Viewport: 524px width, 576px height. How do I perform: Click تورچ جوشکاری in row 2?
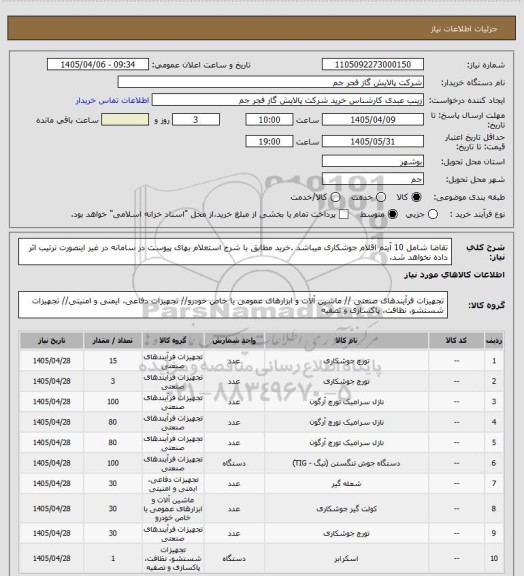click(346, 382)
